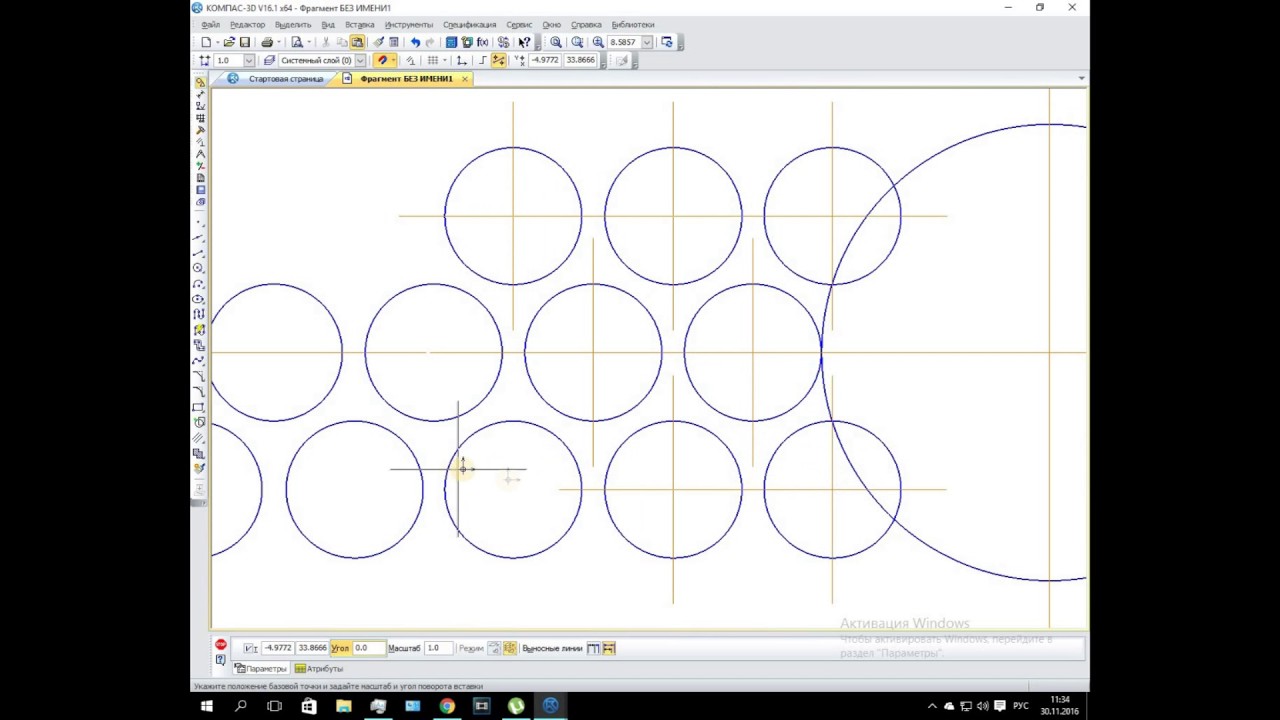Click the Local coordinate system icon
The image size is (1280, 720).
point(461,60)
